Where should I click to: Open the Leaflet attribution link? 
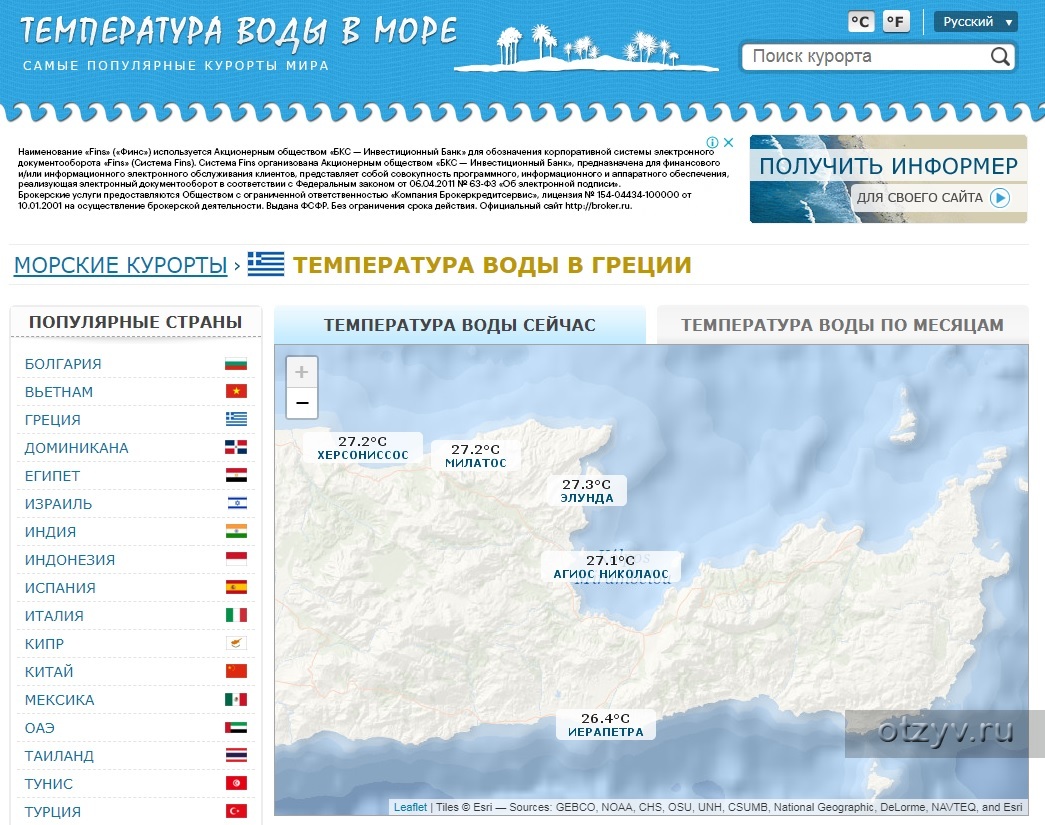tap(410, 807)
